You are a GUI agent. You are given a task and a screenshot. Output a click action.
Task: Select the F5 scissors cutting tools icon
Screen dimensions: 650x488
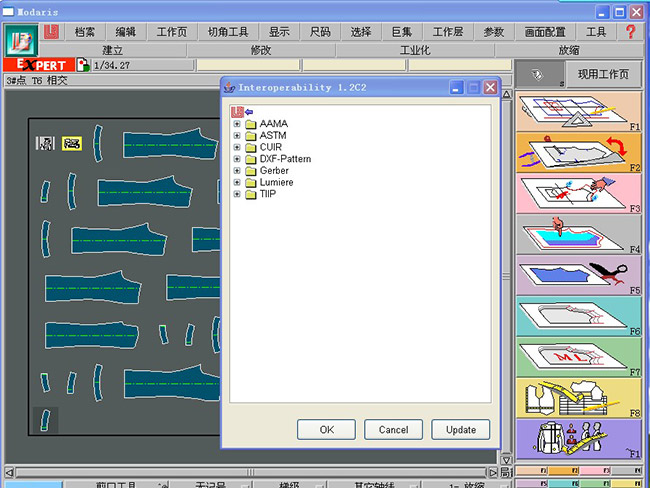[x=578, y=277]
